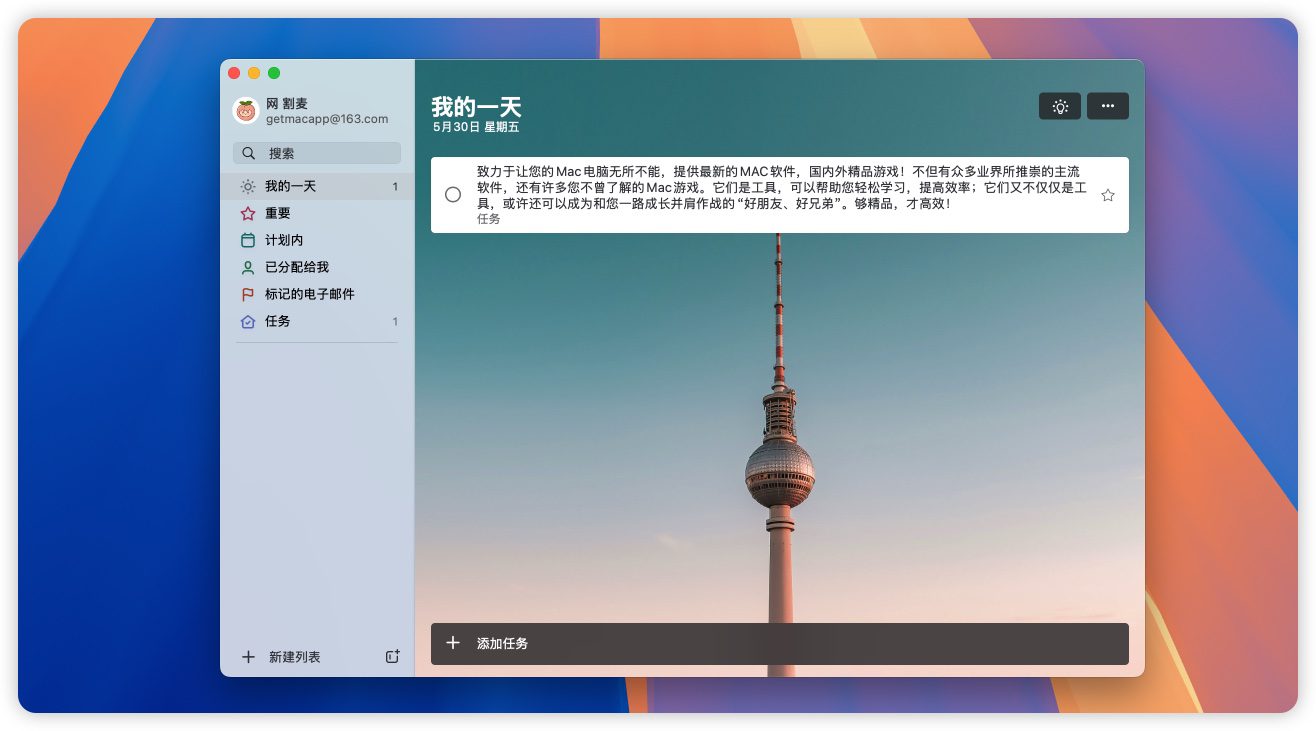Click the 添加任务 input field
Image resolution: width=1316 pixels, height=731 pixels.
(x=780, y=643)
